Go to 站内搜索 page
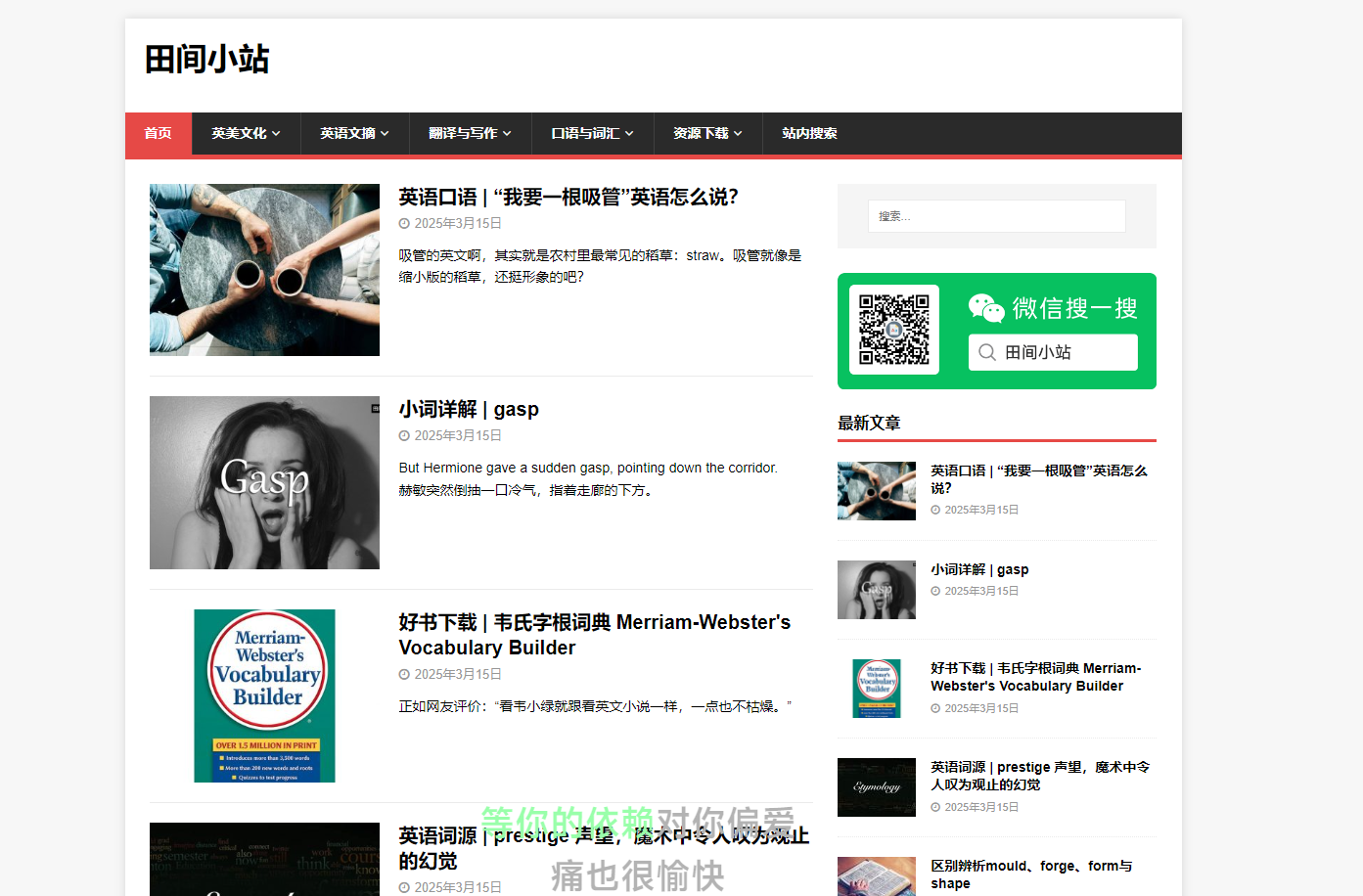Viewport: 1363px width, 896px height. point(809,134)
